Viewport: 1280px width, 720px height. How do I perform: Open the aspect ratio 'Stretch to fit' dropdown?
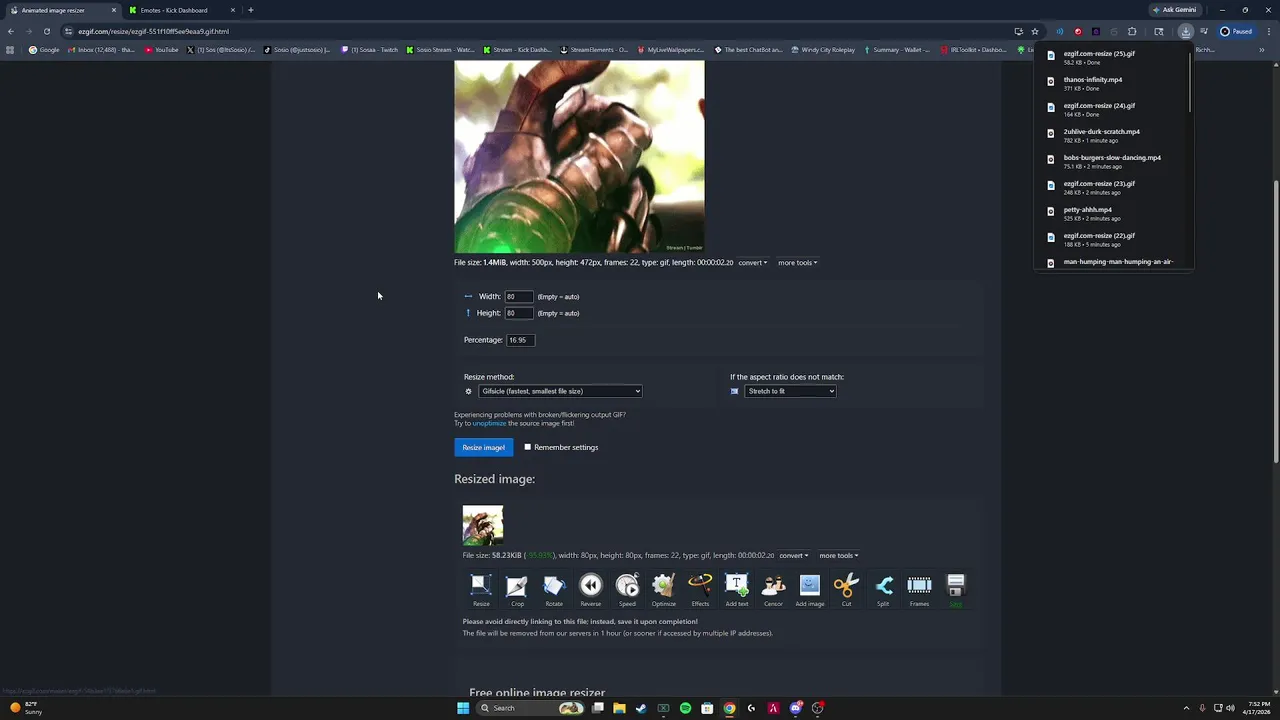point(790,391)
